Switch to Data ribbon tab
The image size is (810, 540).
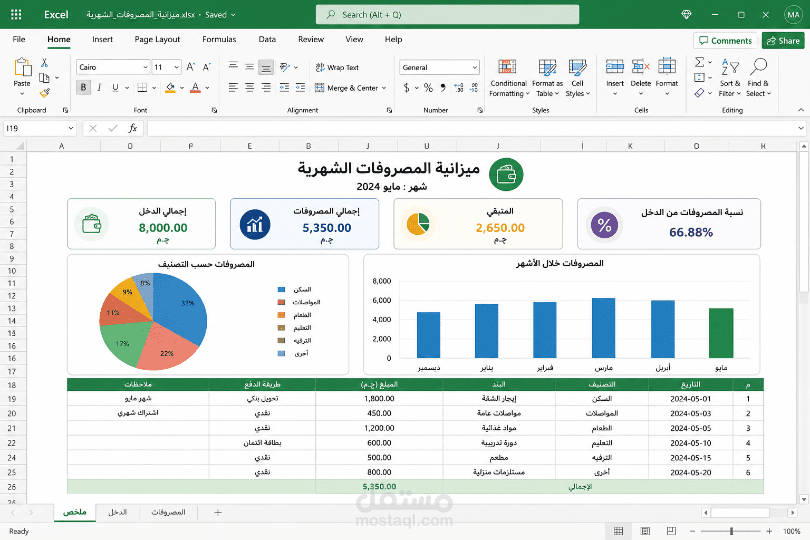(267, 39)
